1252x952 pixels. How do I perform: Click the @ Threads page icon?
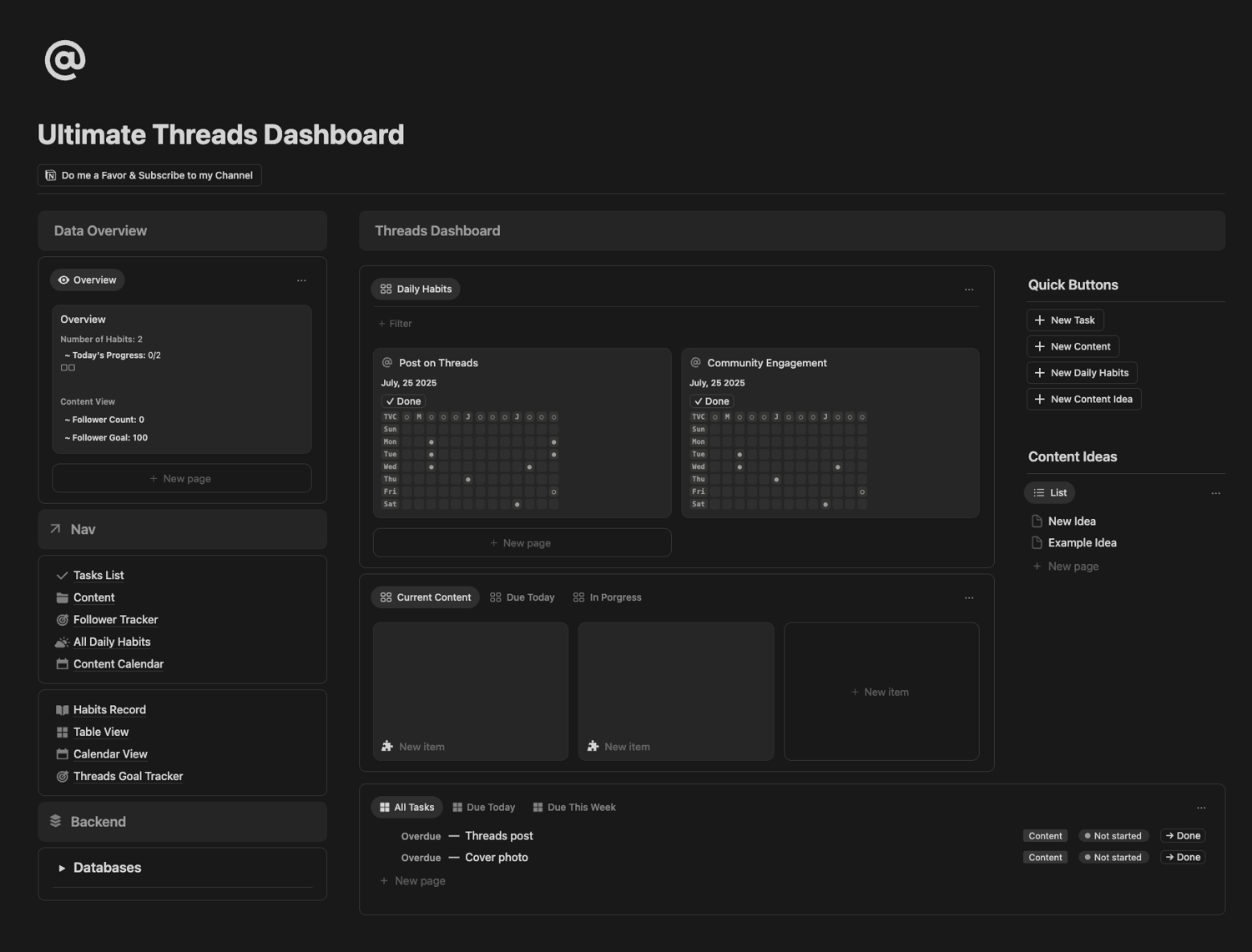[x=65, y=60]
